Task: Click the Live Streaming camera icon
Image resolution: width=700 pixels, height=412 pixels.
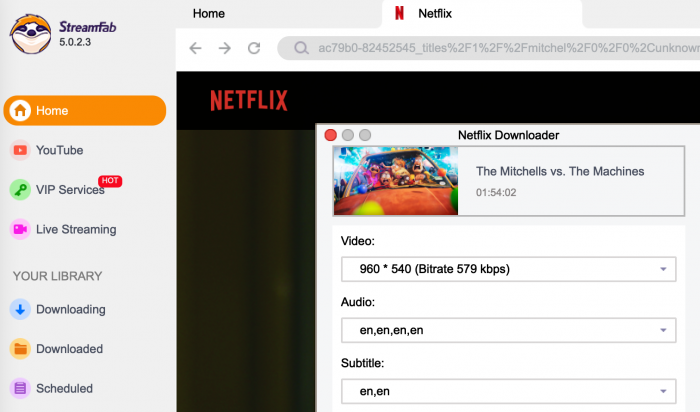Action: click(20, 229)
